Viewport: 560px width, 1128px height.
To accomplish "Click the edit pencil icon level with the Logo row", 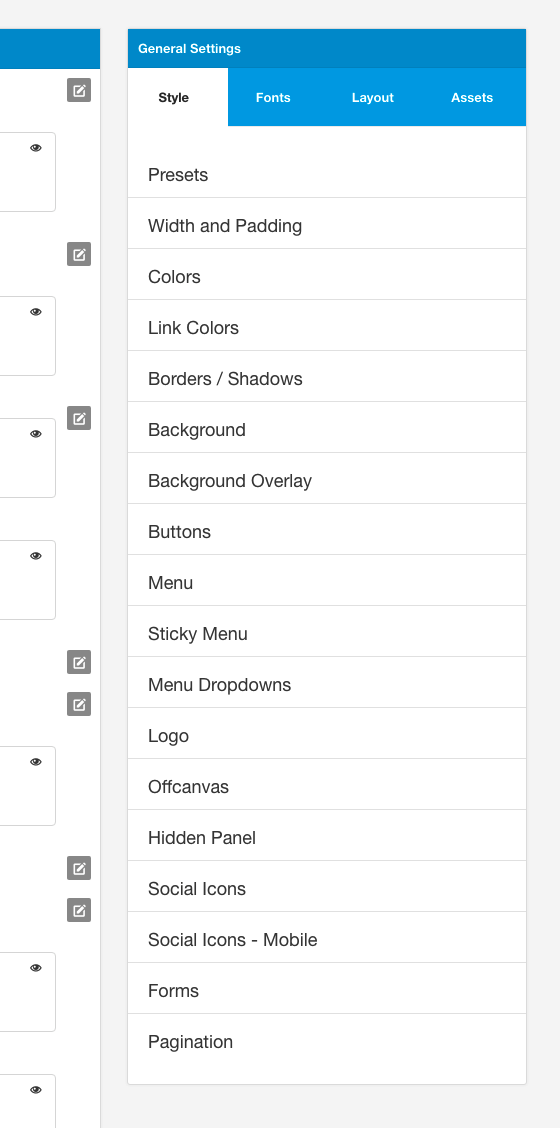I will [x=79, y=704].
